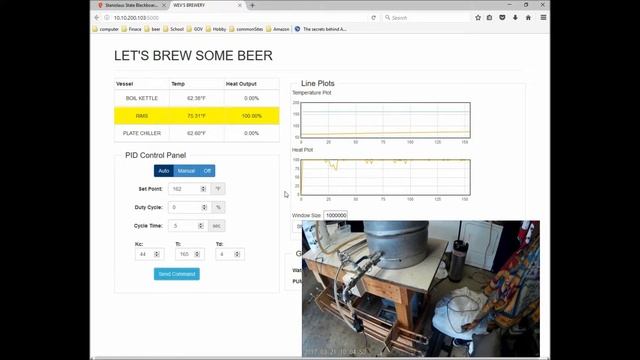640x360 pixels.
Task: Click the browser Search box
Action: pos(427,18)
